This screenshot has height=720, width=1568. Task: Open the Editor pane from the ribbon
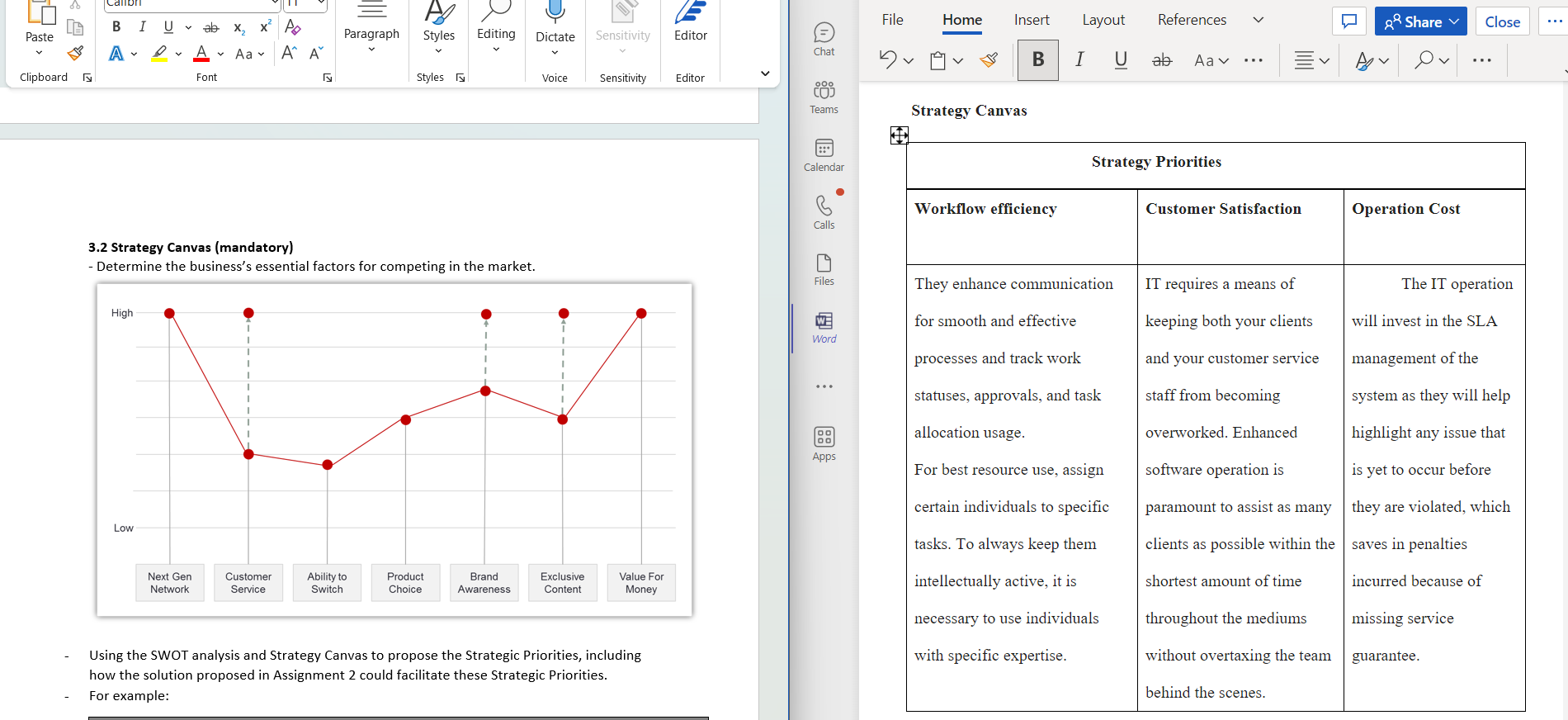(x=691, y=21)
